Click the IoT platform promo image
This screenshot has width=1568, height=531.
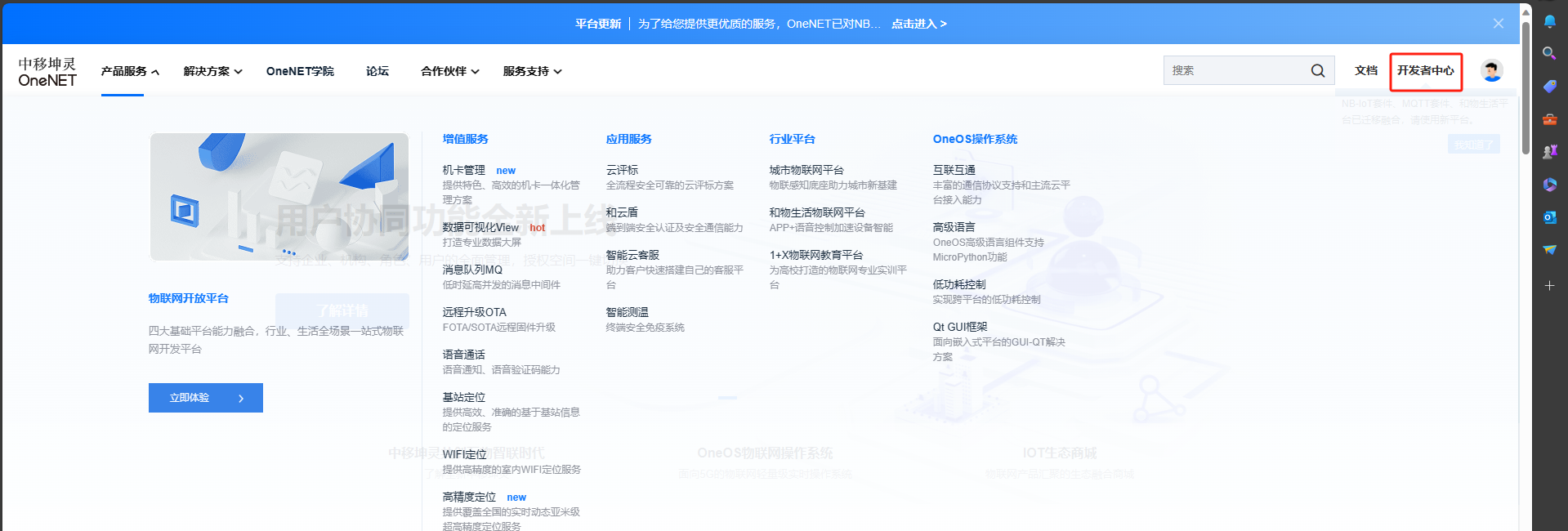tap(279, 197)
